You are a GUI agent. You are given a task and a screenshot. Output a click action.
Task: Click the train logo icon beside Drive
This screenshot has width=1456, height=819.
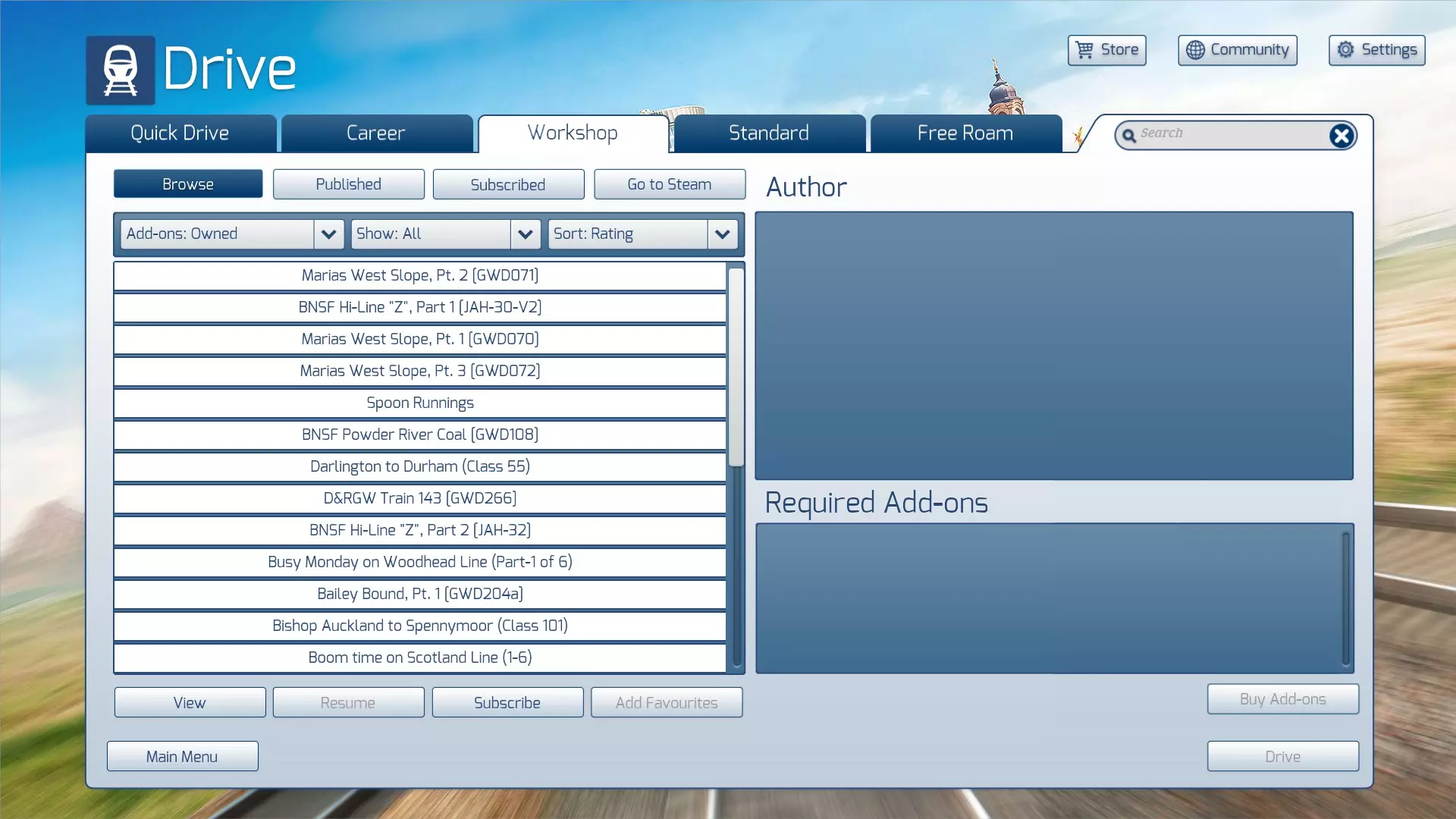pos(121,71)
